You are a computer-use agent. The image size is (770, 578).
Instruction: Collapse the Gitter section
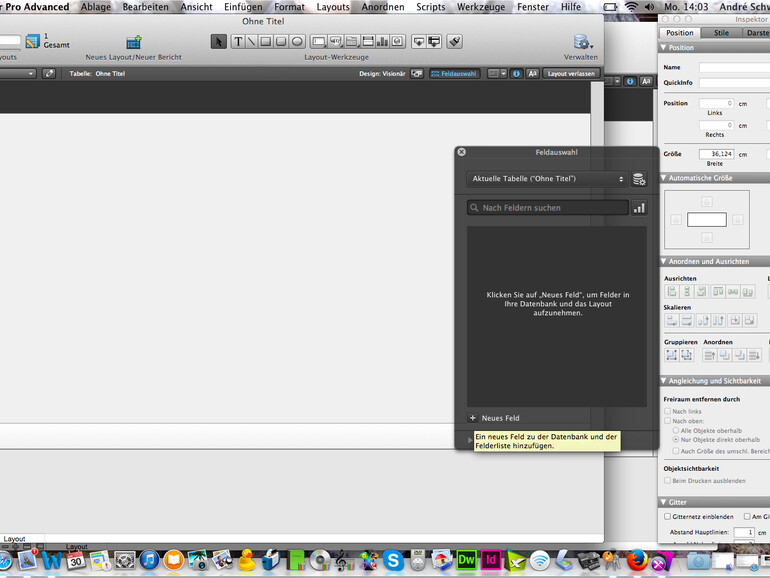[664, 502]
